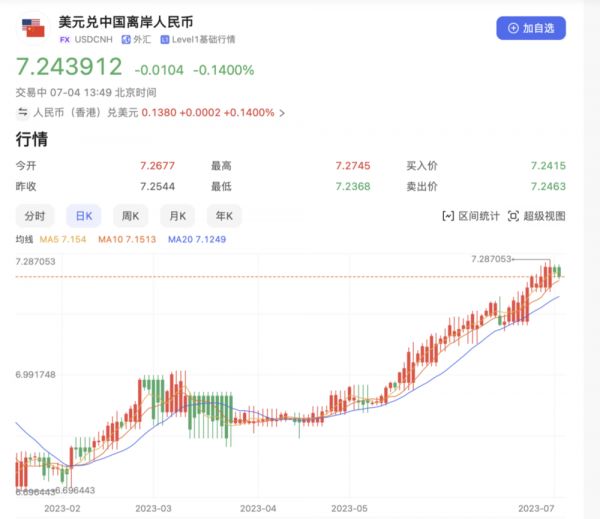Click the FX badge icon beside USDCNH
This screenshot has height=519, width=600.
[66, 40]
